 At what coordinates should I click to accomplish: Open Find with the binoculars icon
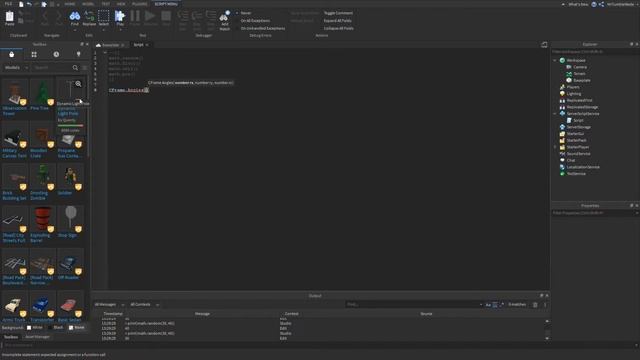(75, 16)
